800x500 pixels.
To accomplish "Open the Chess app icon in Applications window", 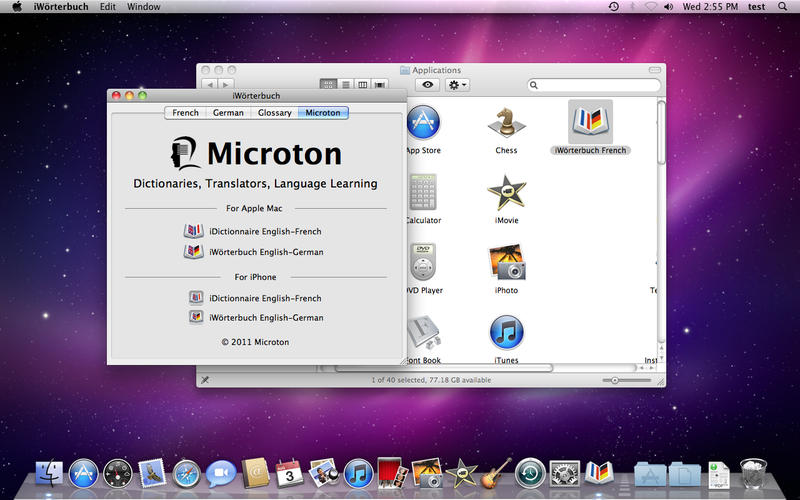I will (x=506, y=122).
